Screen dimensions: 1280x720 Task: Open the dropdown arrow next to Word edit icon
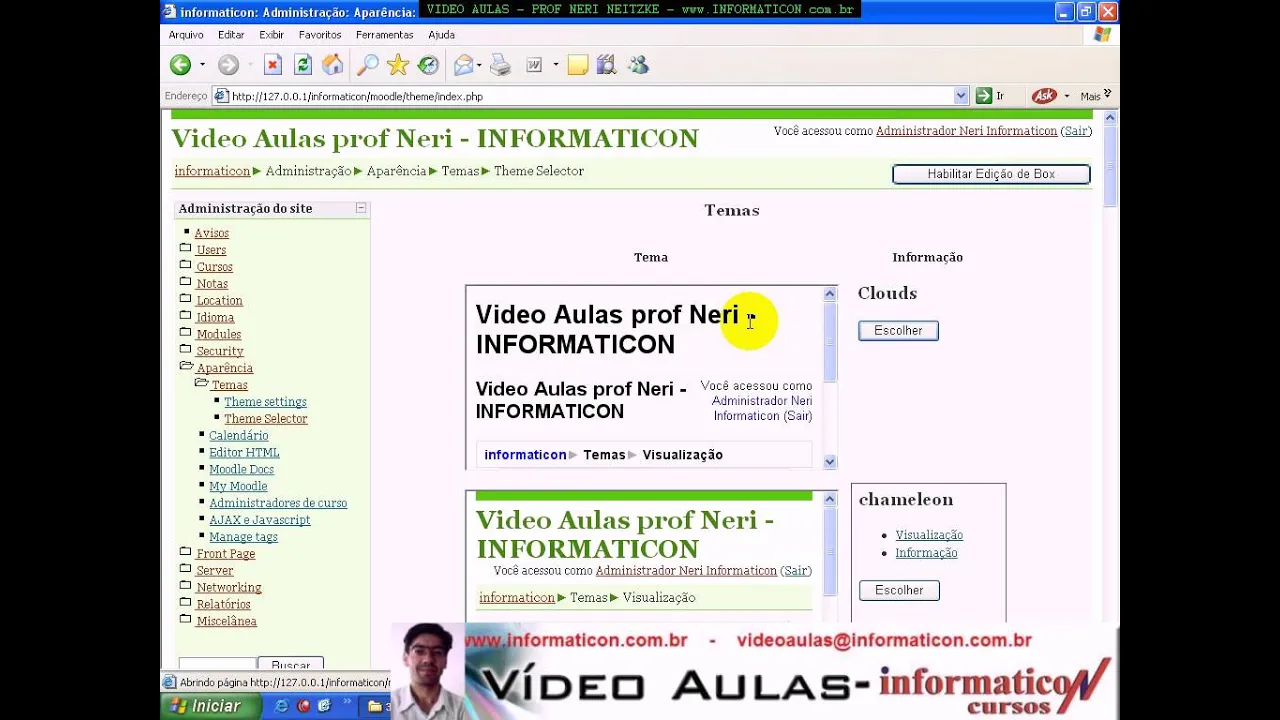pos(555,65)
